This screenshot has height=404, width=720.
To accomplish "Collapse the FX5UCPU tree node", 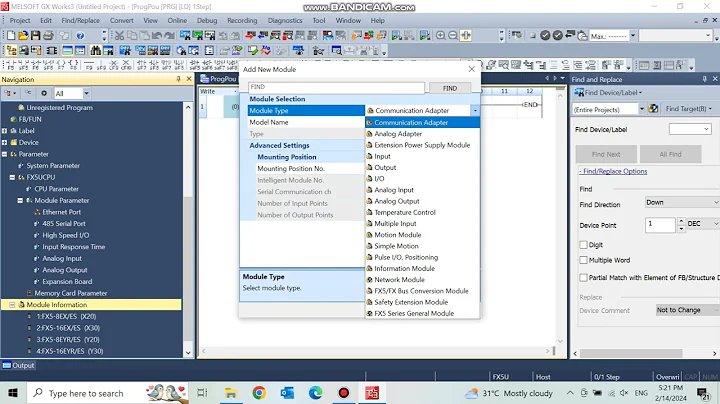I will tap(12, 177).
